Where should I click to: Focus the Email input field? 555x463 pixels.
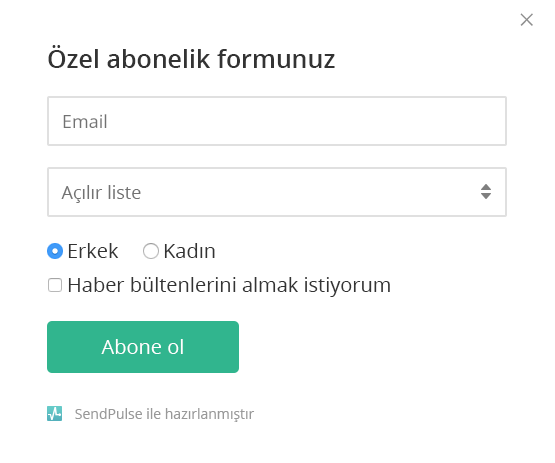tap(277, 121)
